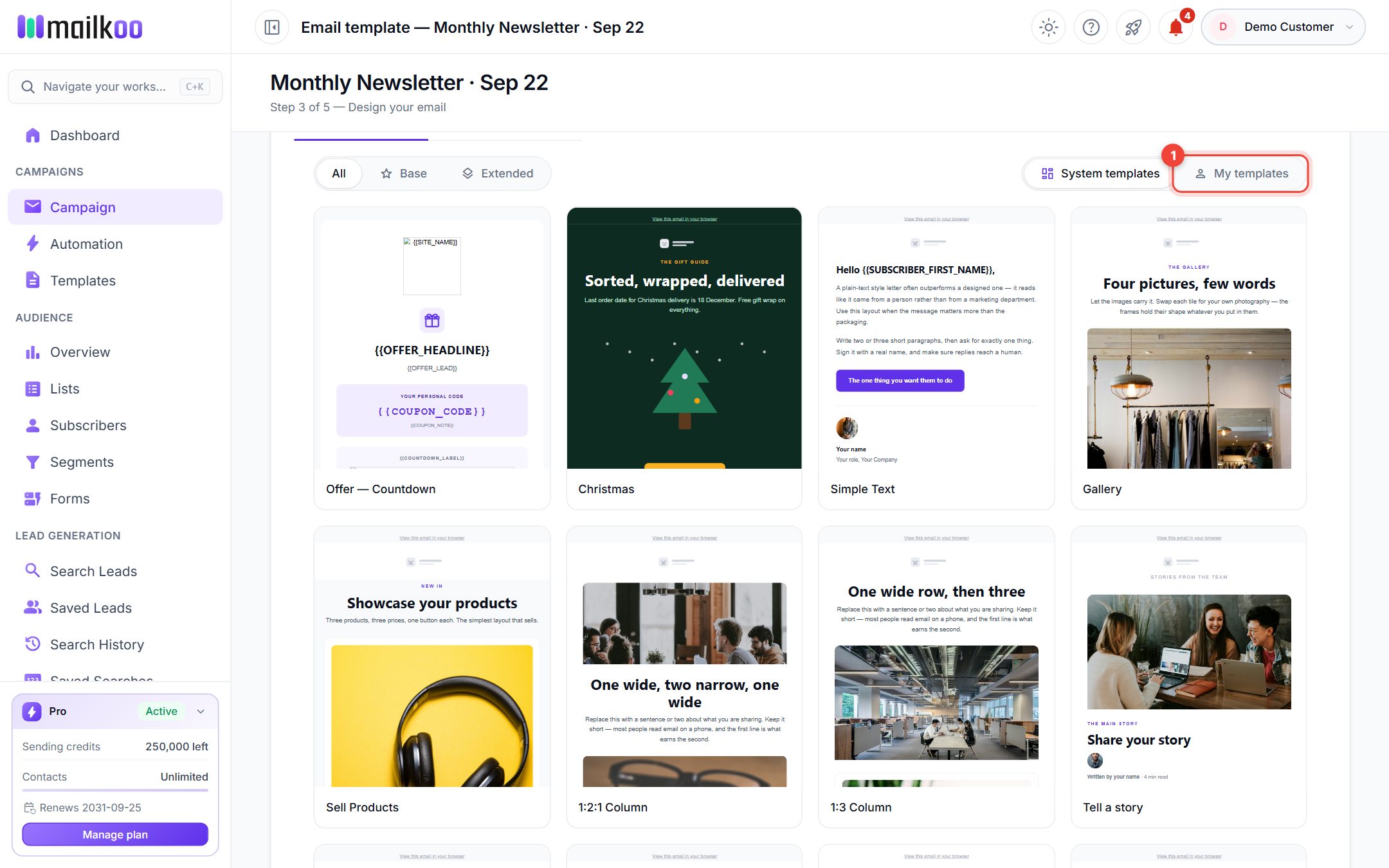Click the rocket launch icon

1133,27
